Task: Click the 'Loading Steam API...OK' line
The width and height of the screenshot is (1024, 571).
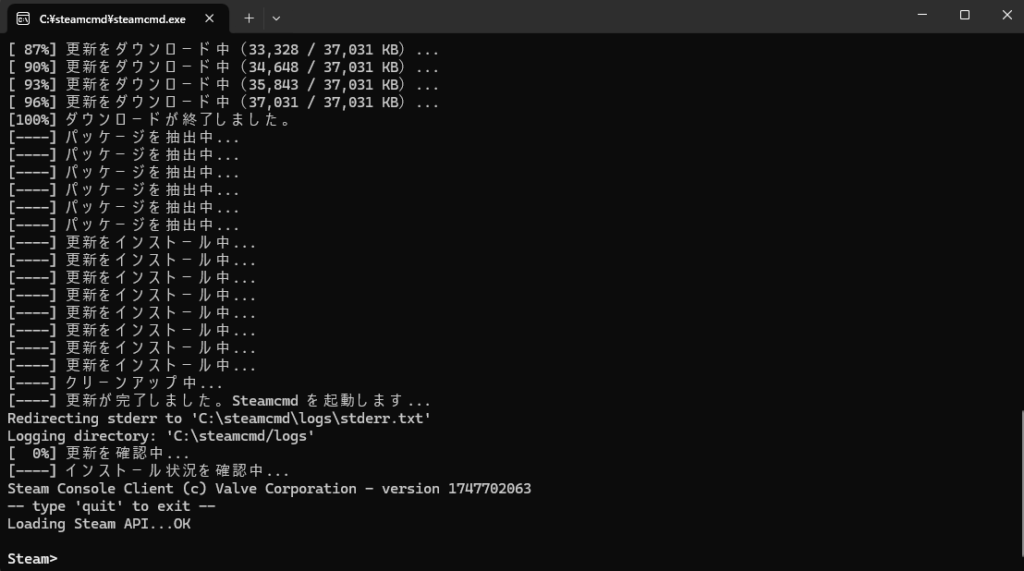Action: pos(99,524)
